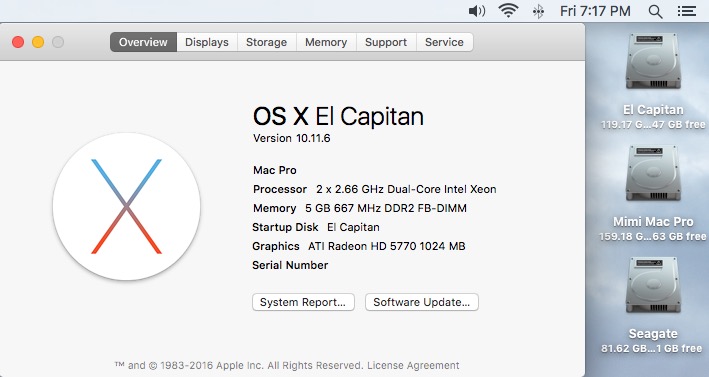Click the Mimi Mac Pro drive label
709x377 pixels.
pyautogui.click(x=653, y=221)
